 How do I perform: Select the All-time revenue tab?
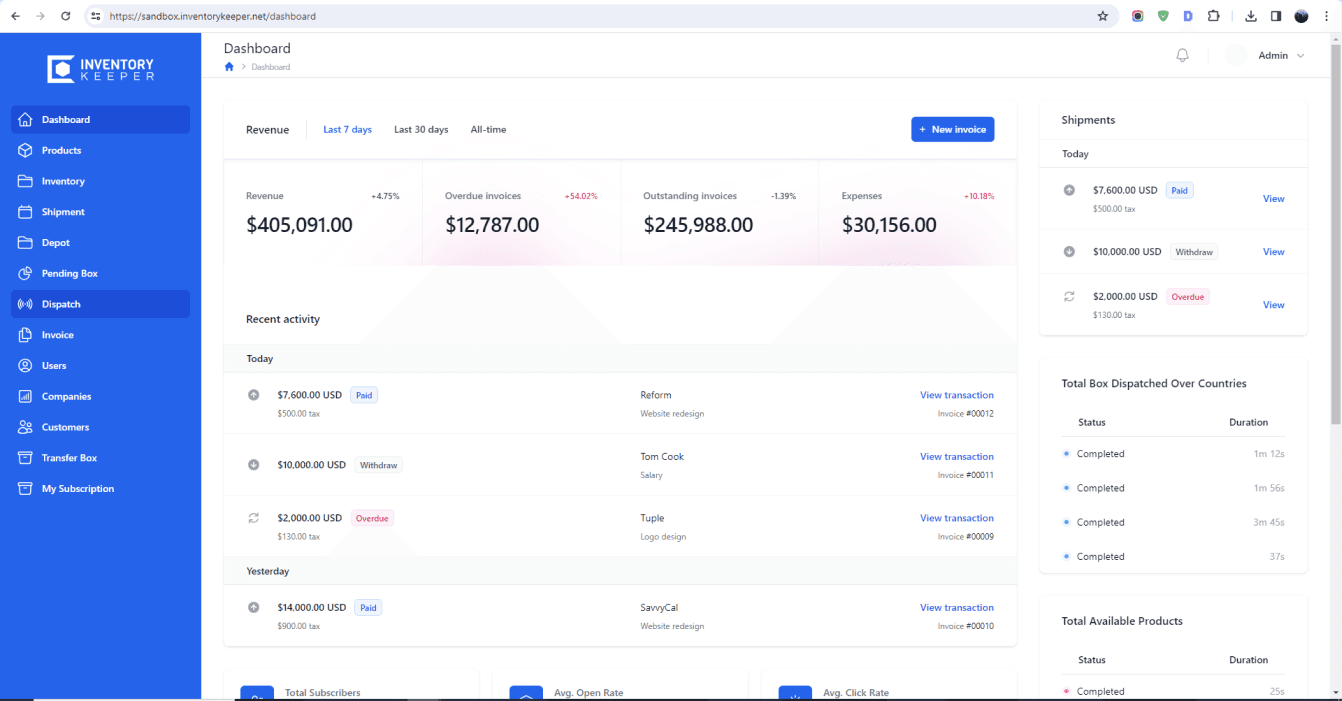coord(488,129)
